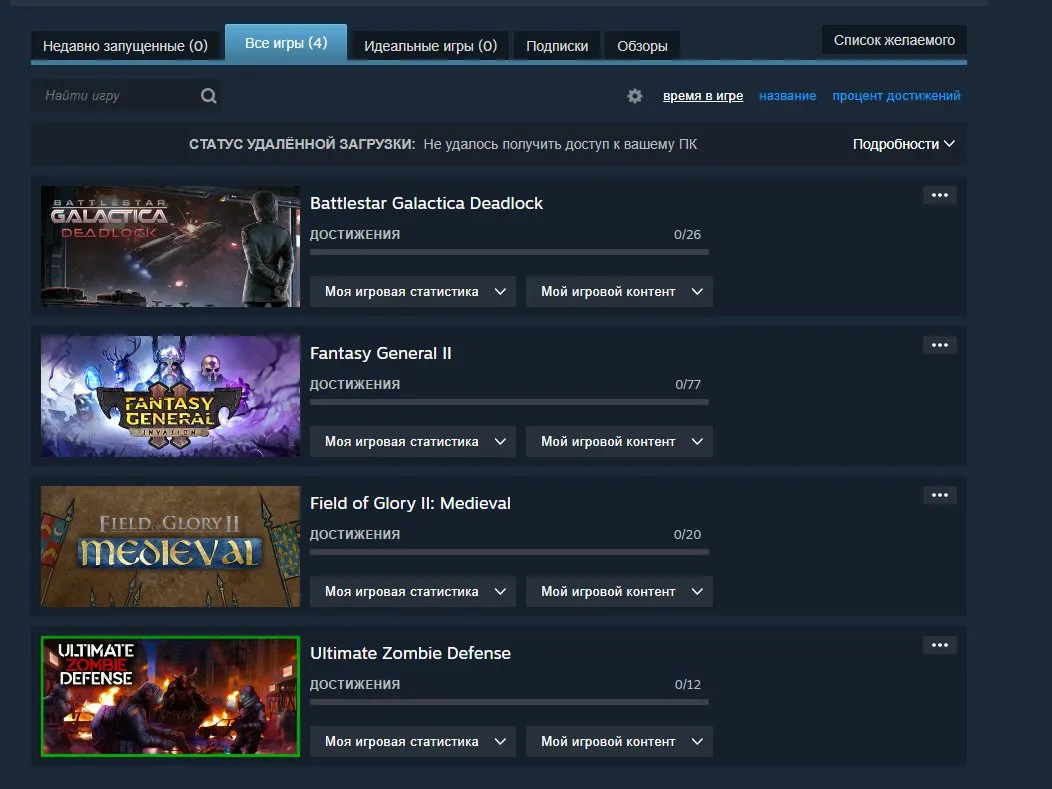The image size is (1052, 789).
Task: Click the 0/26 achievements count
Action: pyautogui.click(x=687, y=235)
